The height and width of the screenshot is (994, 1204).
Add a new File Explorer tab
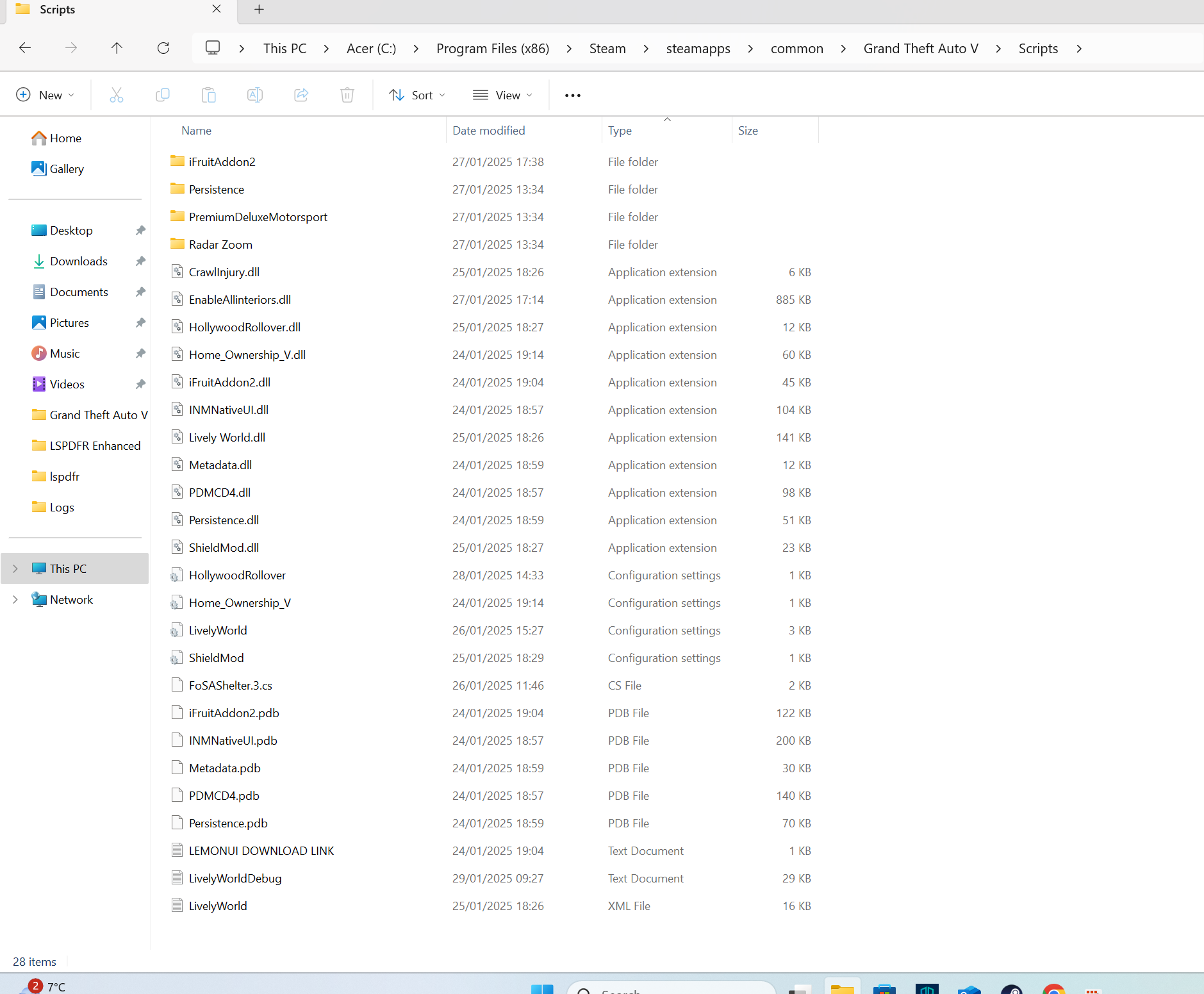tap(259, 9)
